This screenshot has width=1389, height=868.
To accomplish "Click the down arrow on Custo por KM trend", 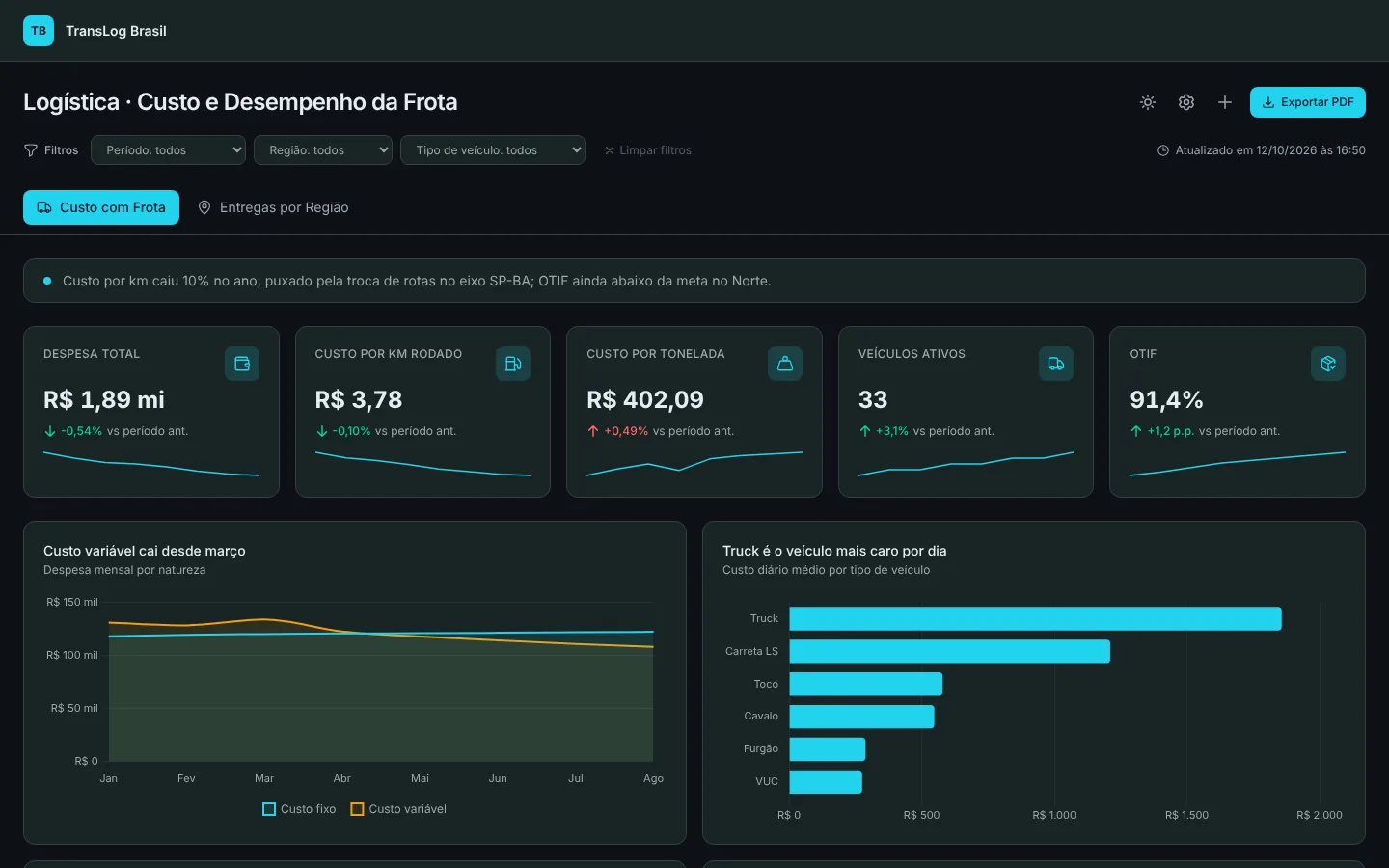I will click(322, 431).
